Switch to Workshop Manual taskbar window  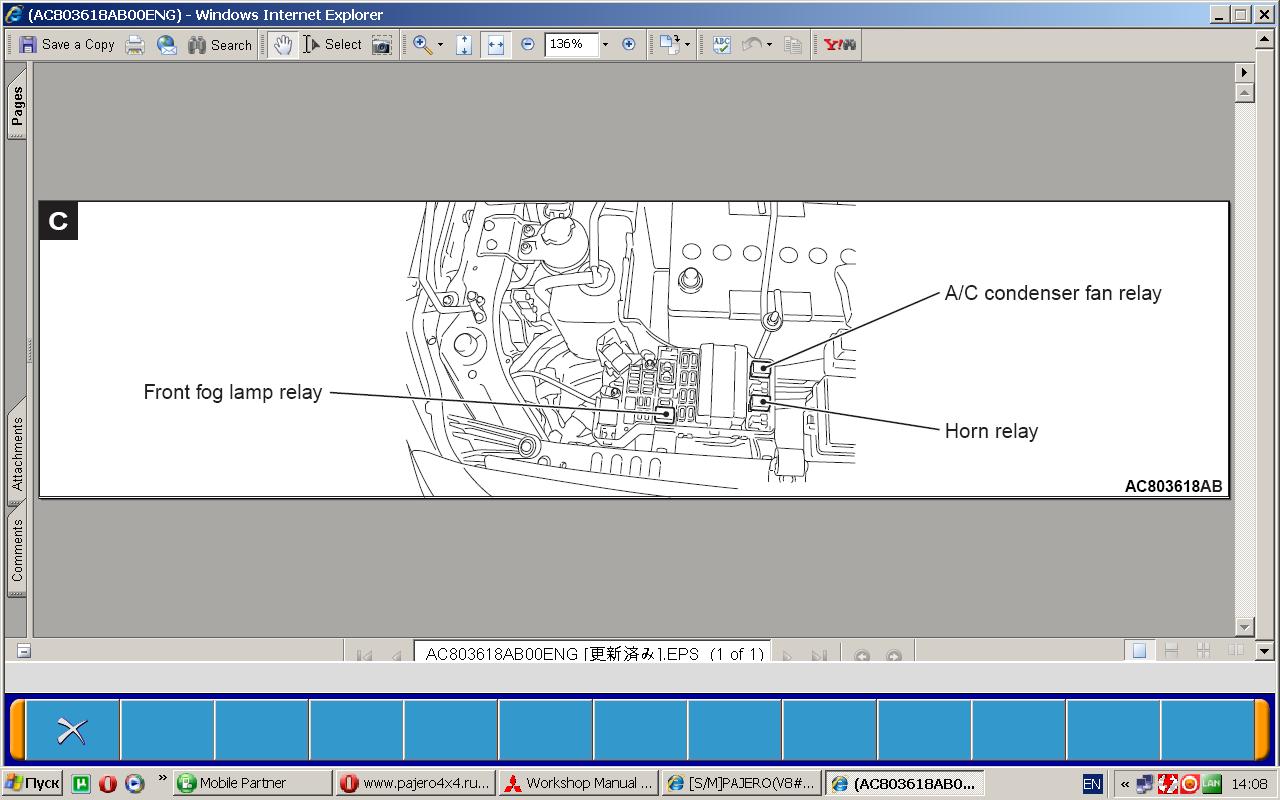(579, 783)
